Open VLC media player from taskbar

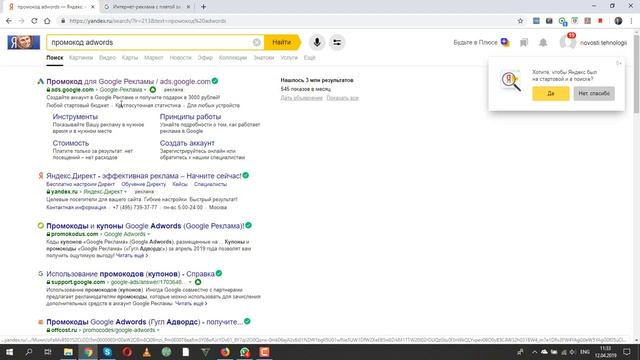pos(147,352)
